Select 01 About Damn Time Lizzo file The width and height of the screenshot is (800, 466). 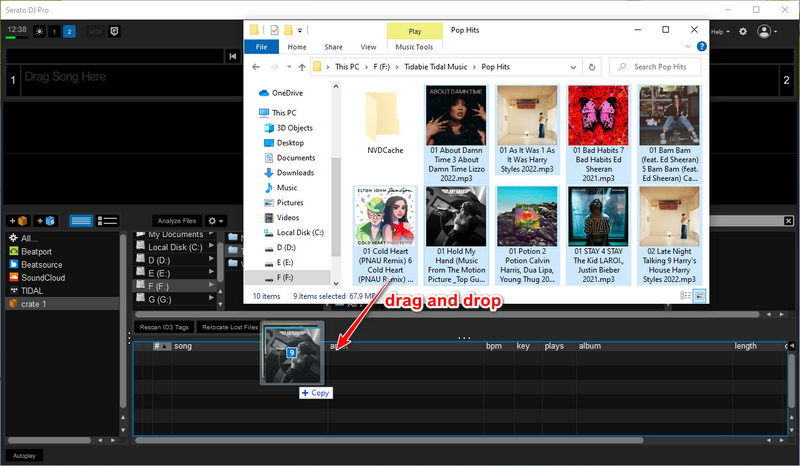[x=456, y=135]
